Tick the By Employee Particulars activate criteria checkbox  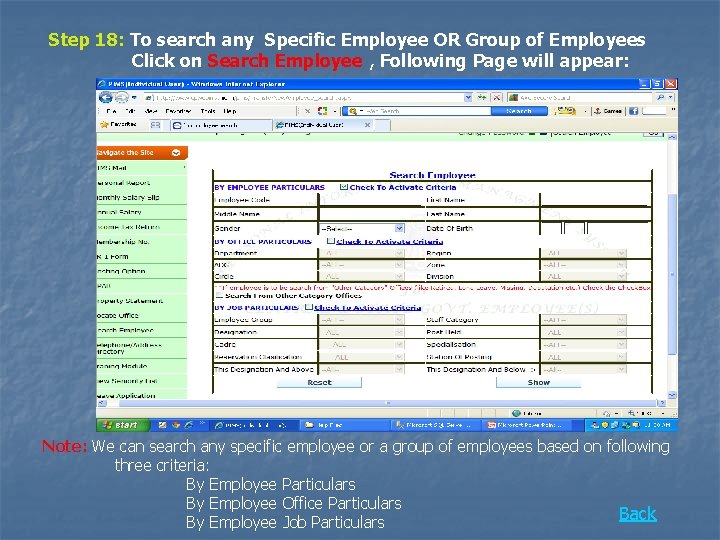tap(343, 187)
